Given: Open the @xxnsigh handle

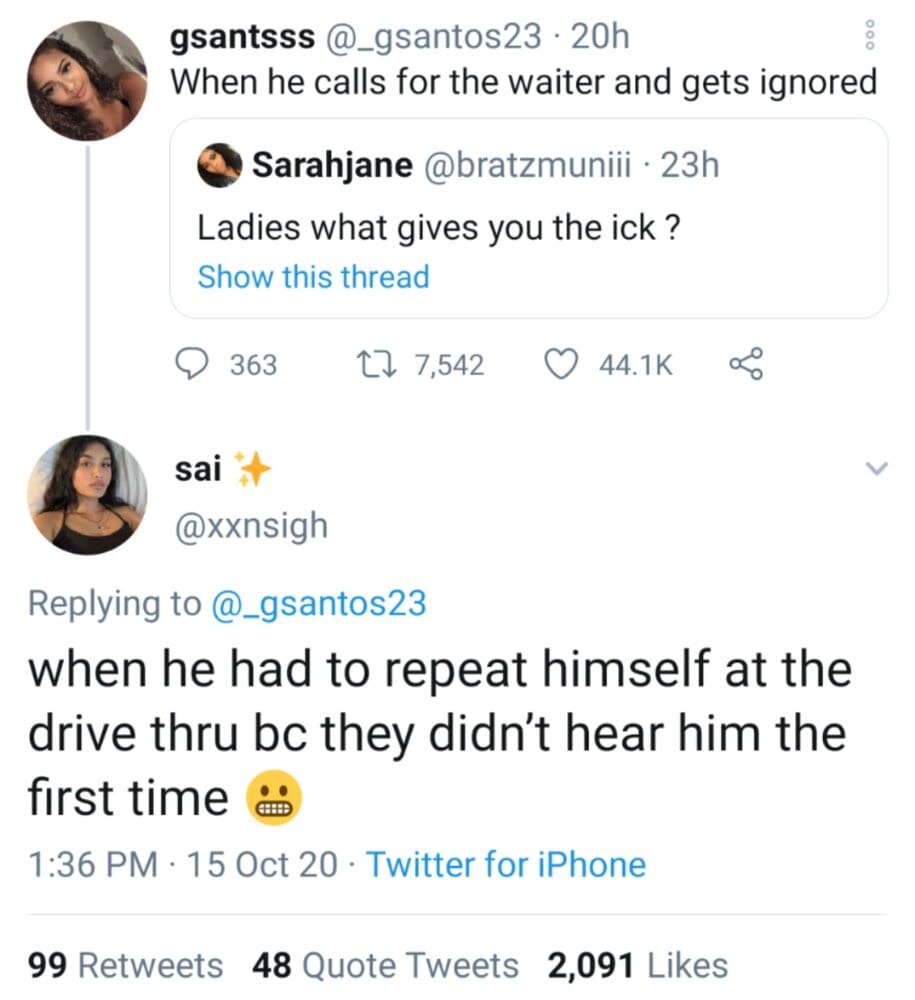Looking at the screenshot, I should 251,526.
